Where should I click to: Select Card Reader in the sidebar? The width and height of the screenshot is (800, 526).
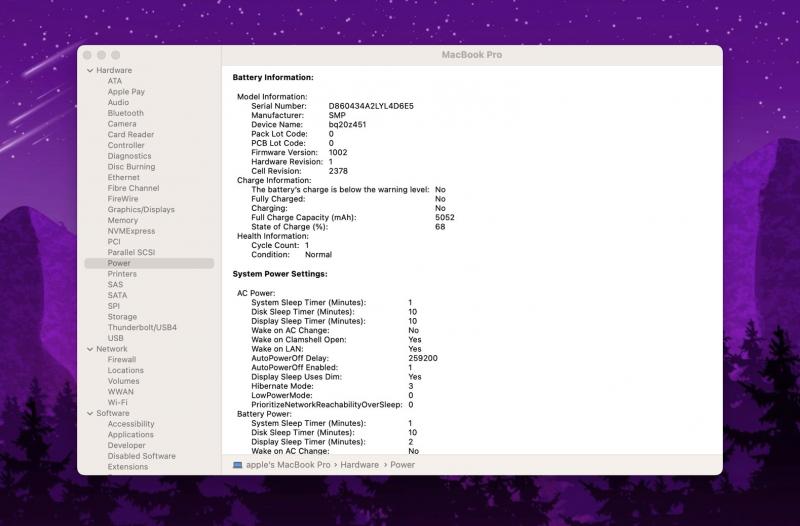(x=131, y=135)
